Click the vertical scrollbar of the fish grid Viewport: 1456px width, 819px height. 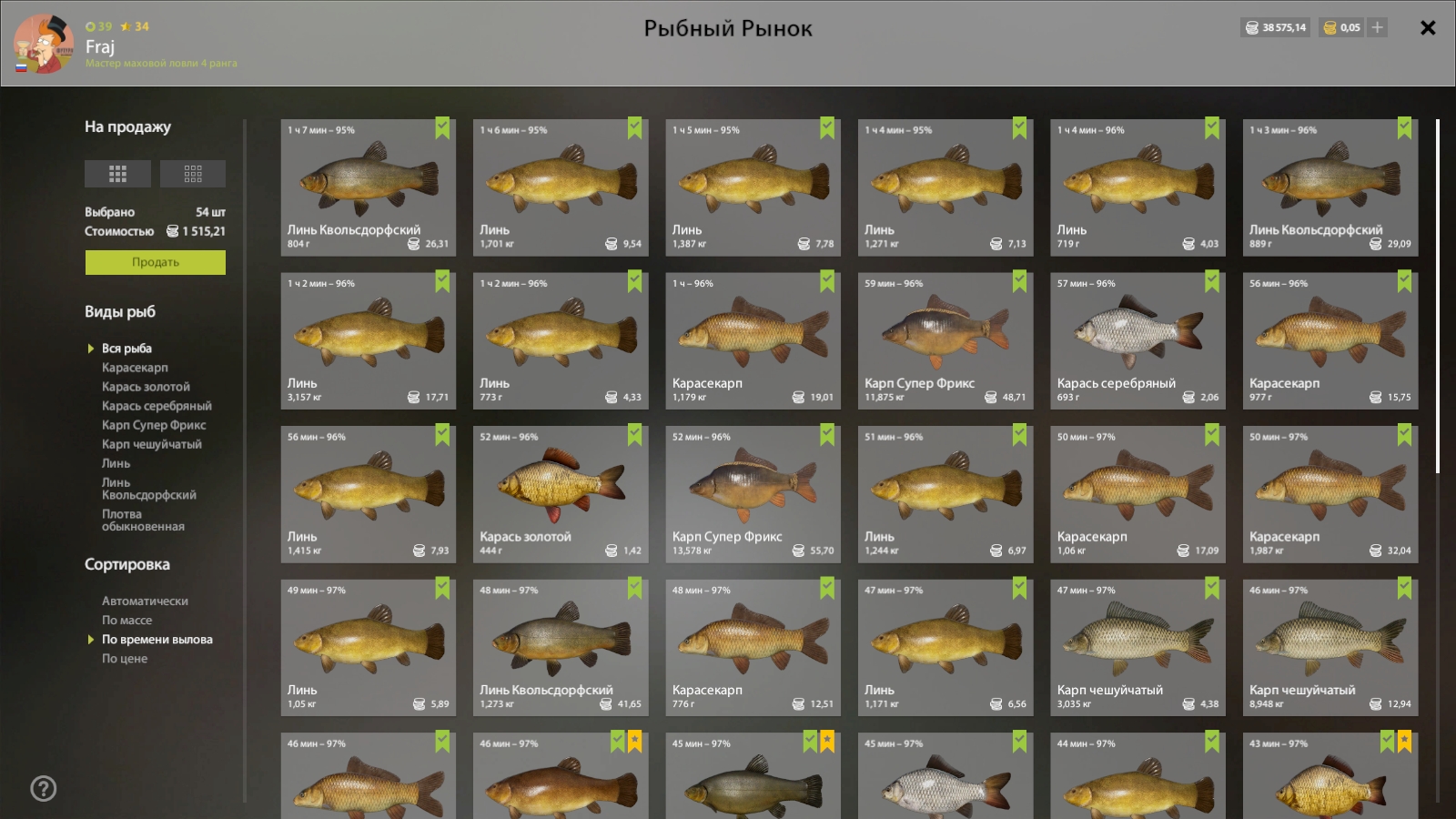[1438, 296]
